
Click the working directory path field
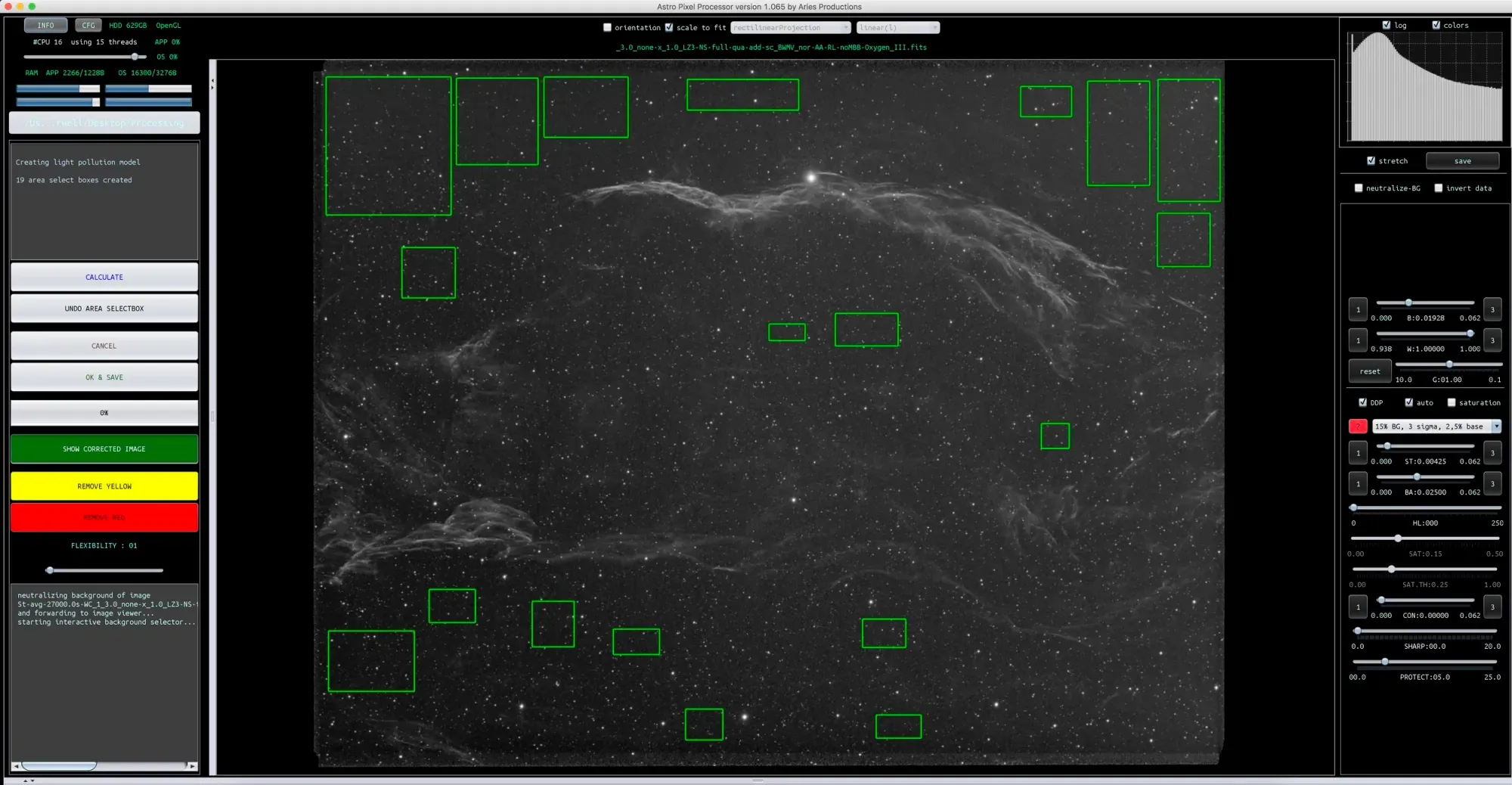[x=104, y=123]
